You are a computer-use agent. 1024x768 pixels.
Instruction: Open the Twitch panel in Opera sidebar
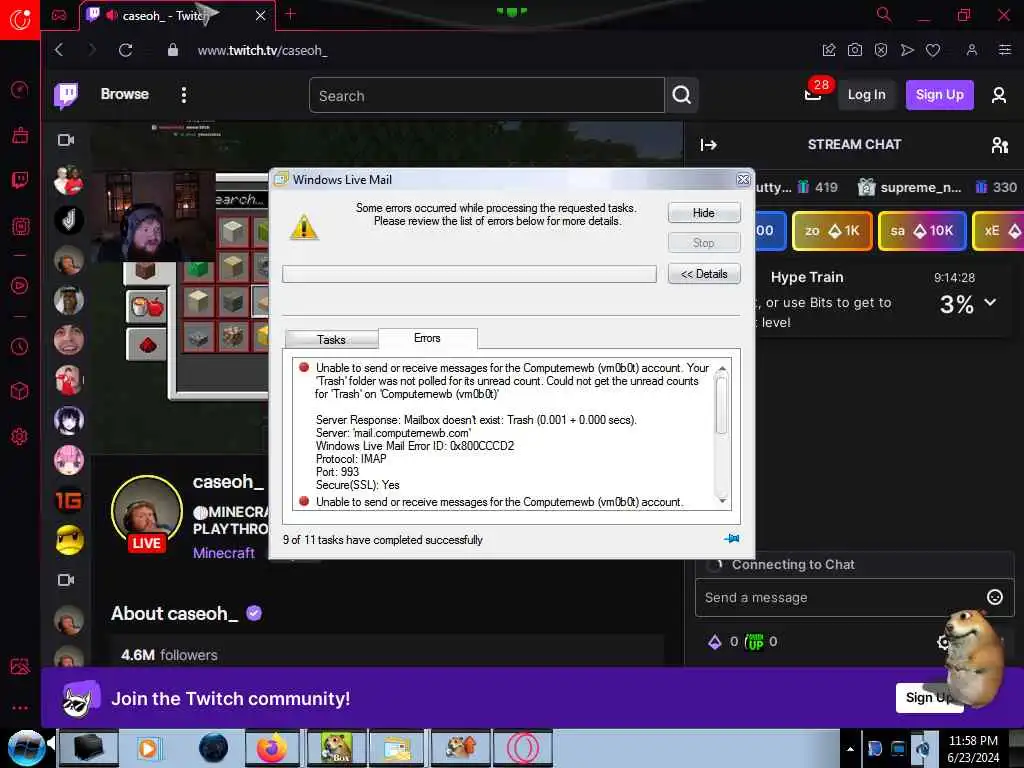(x=20, y=180)
